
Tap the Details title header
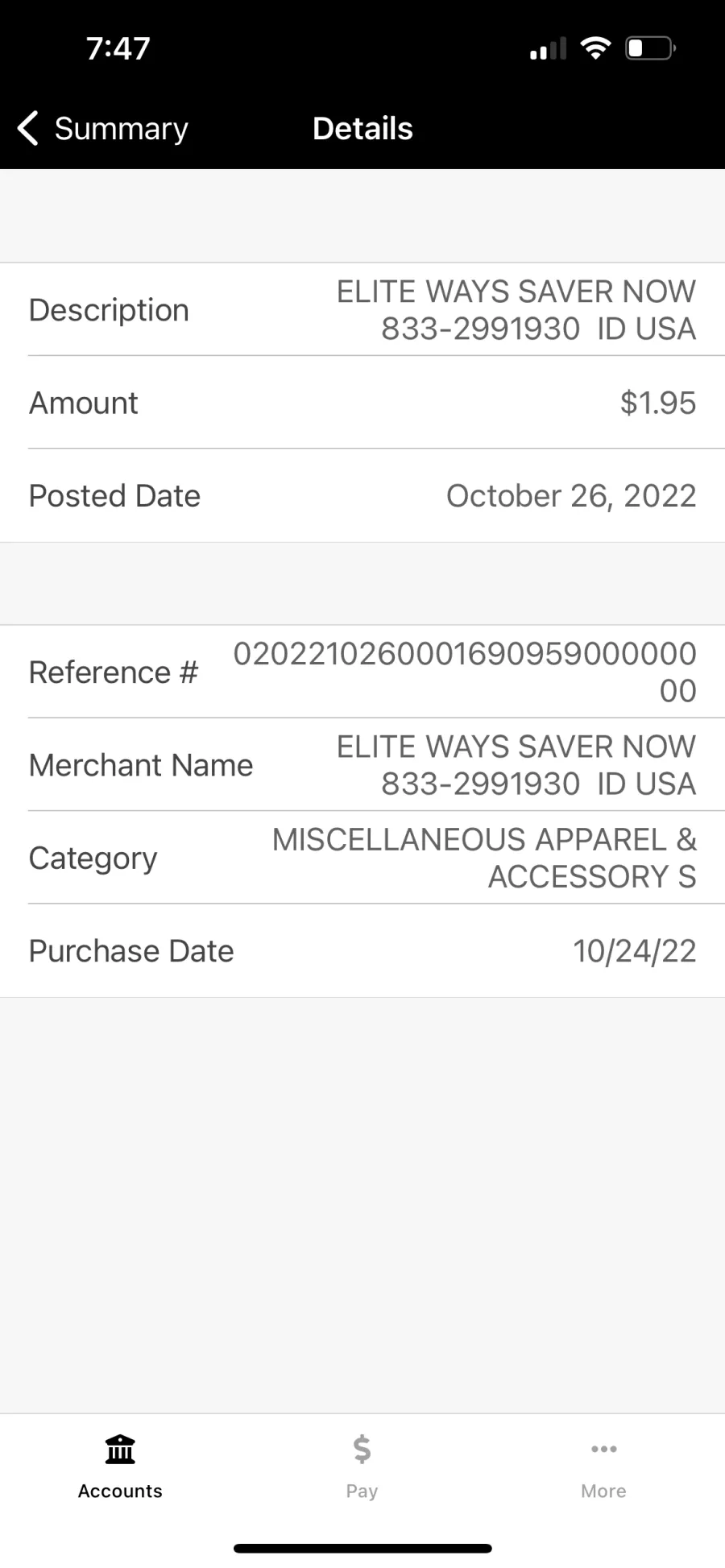click(362, 128)
